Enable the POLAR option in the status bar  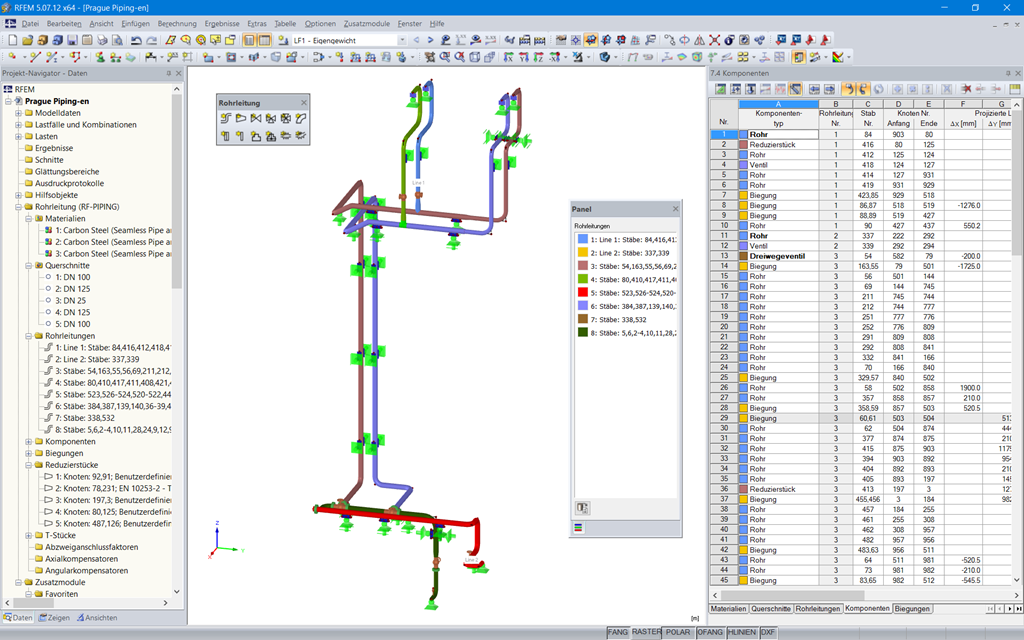[678, 632]
